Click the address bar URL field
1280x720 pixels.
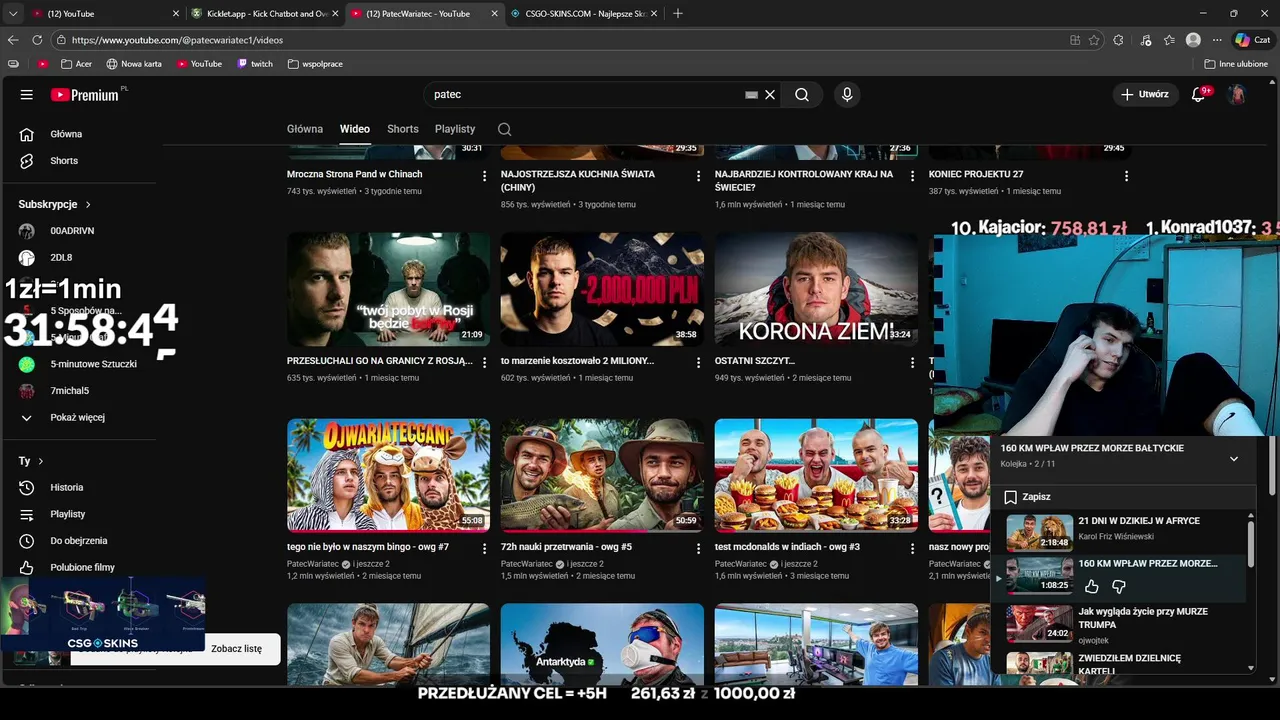tap(560, 40)
